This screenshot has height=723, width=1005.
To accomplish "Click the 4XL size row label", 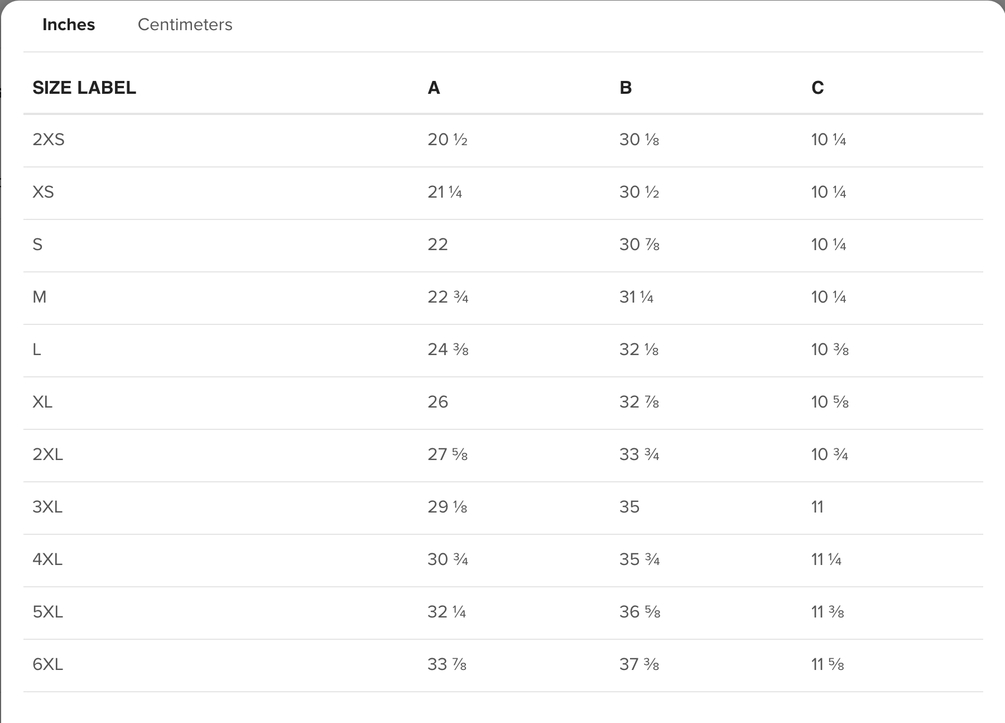I will pos(48,560).
